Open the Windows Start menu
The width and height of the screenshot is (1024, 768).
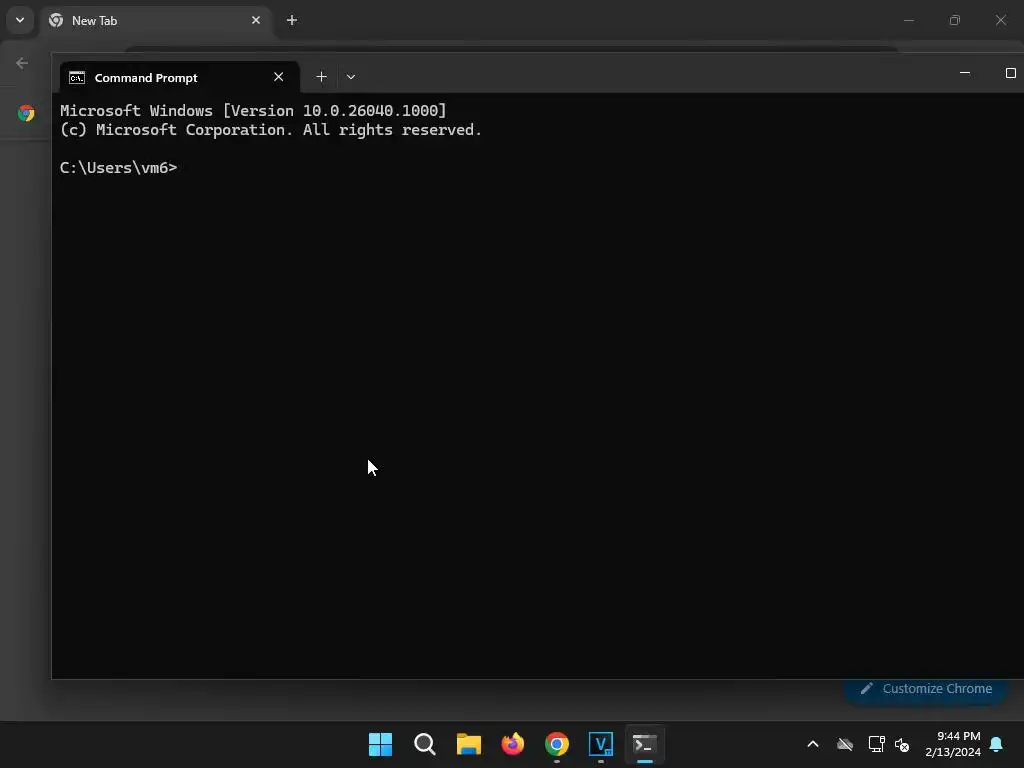(x=380, y=744)
